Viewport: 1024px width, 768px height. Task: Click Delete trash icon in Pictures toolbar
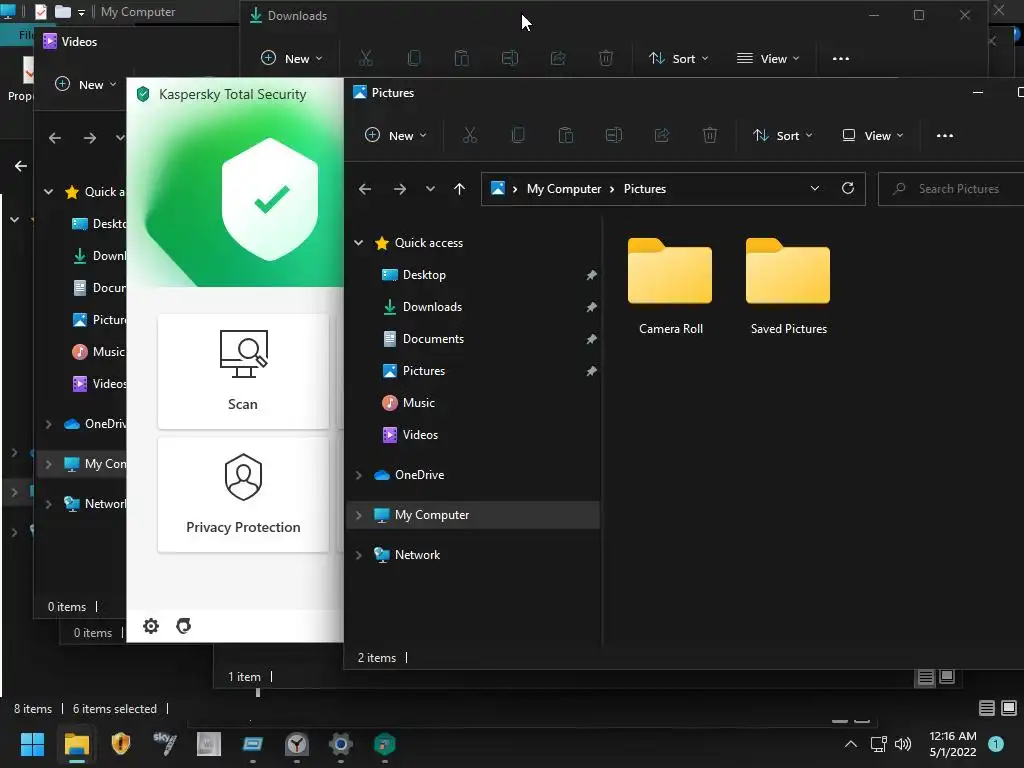pos(710,135)
